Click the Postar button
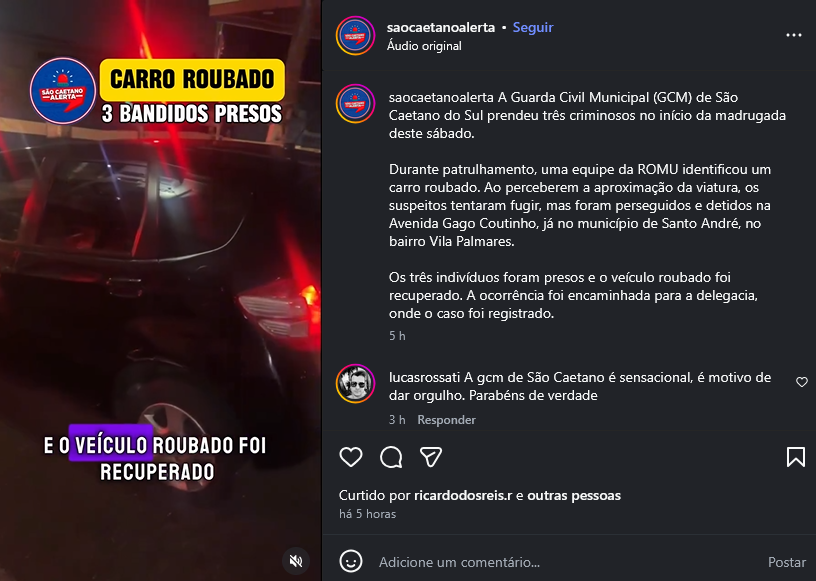The height and width of the screenshot is (581, 816). click(787, 562)
